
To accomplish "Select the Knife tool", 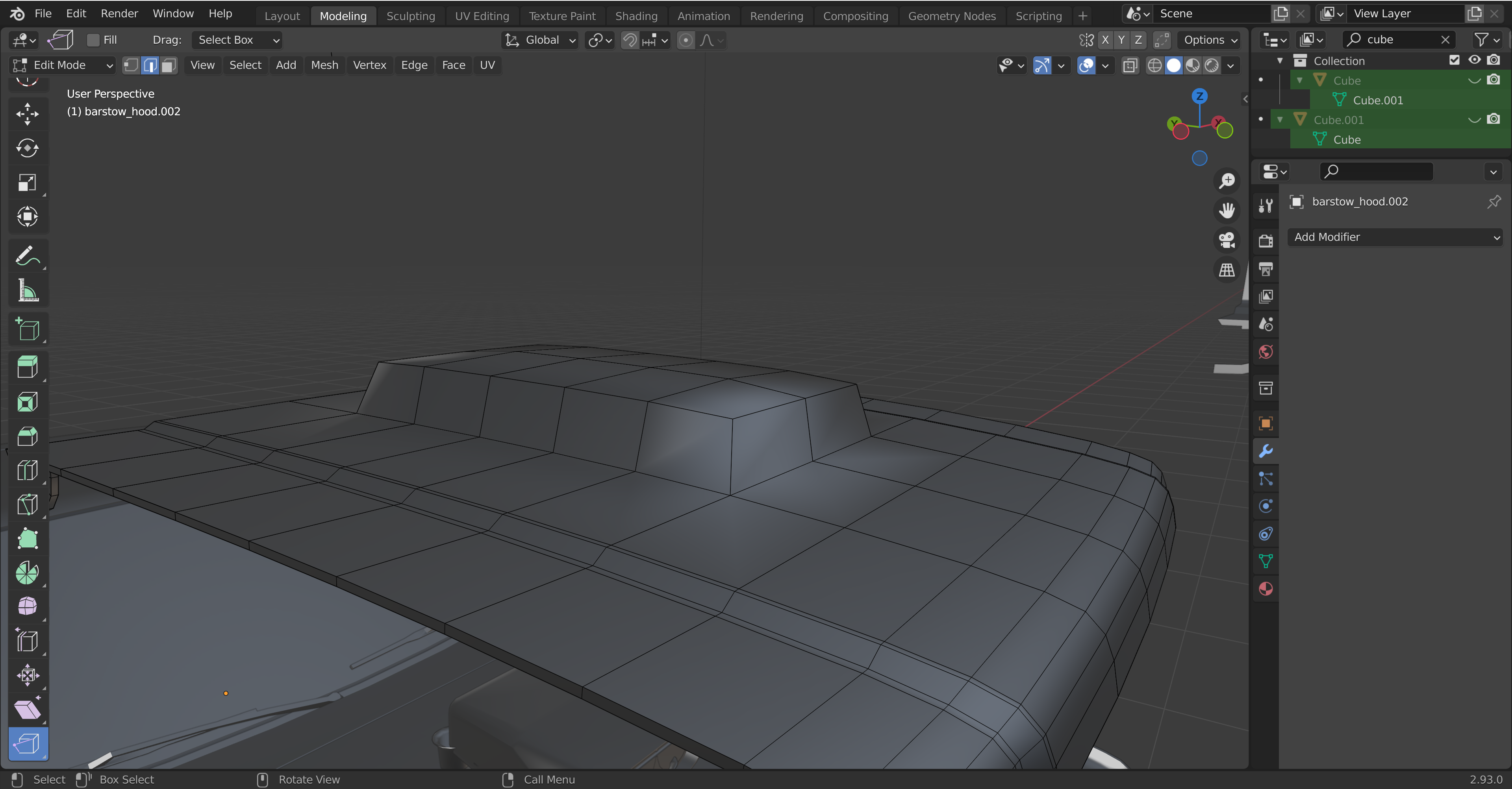I will [27, 504].
